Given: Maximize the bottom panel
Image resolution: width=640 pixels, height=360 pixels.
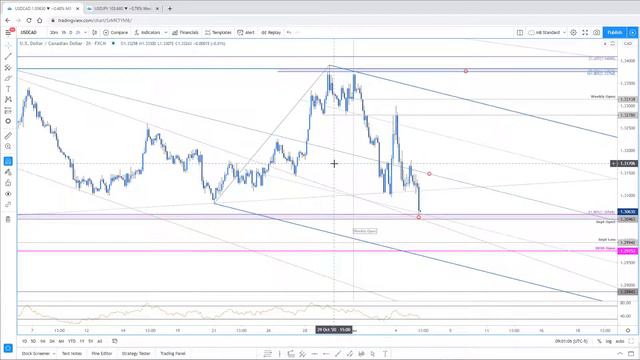Looking at the screenshot, I should [x=632, y=353].
